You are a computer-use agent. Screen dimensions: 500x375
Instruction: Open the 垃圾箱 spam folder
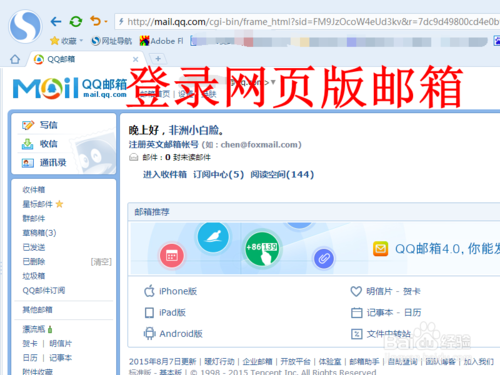pos(34,276)
